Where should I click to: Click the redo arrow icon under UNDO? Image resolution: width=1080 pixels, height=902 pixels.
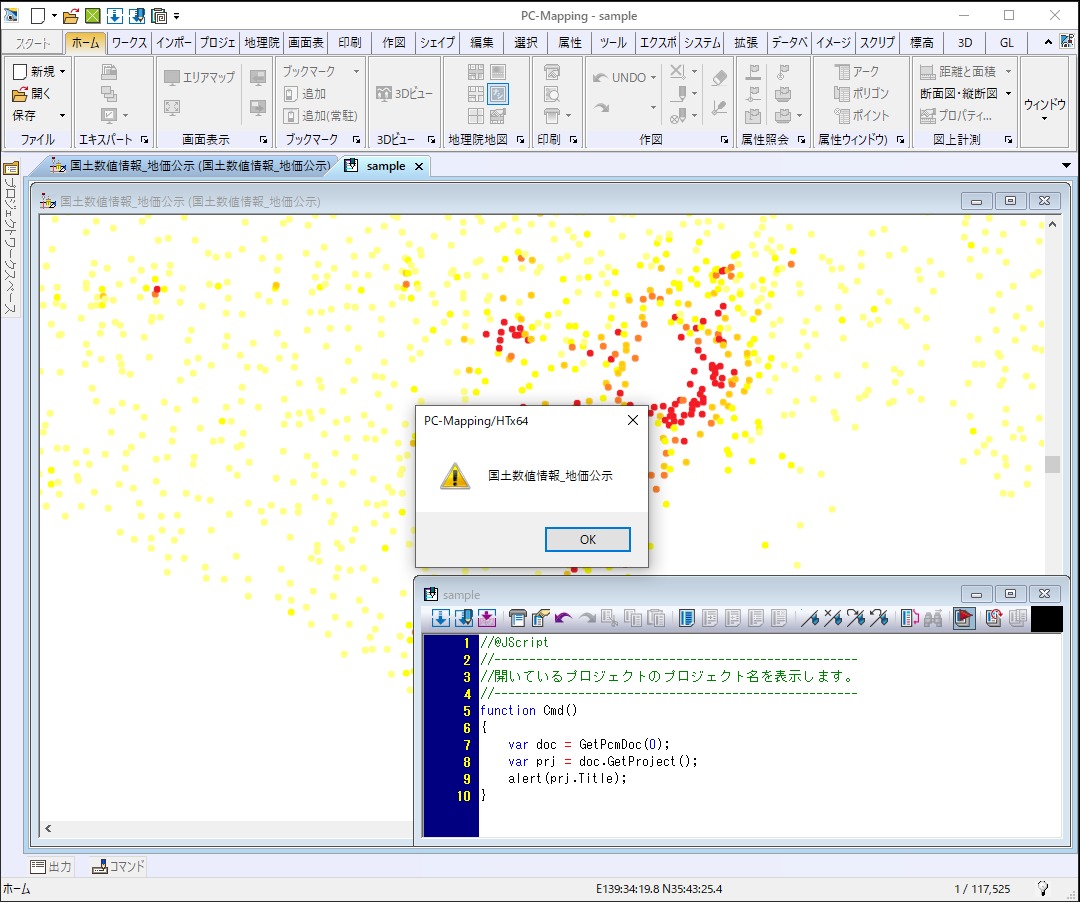[x=601, y=108]
